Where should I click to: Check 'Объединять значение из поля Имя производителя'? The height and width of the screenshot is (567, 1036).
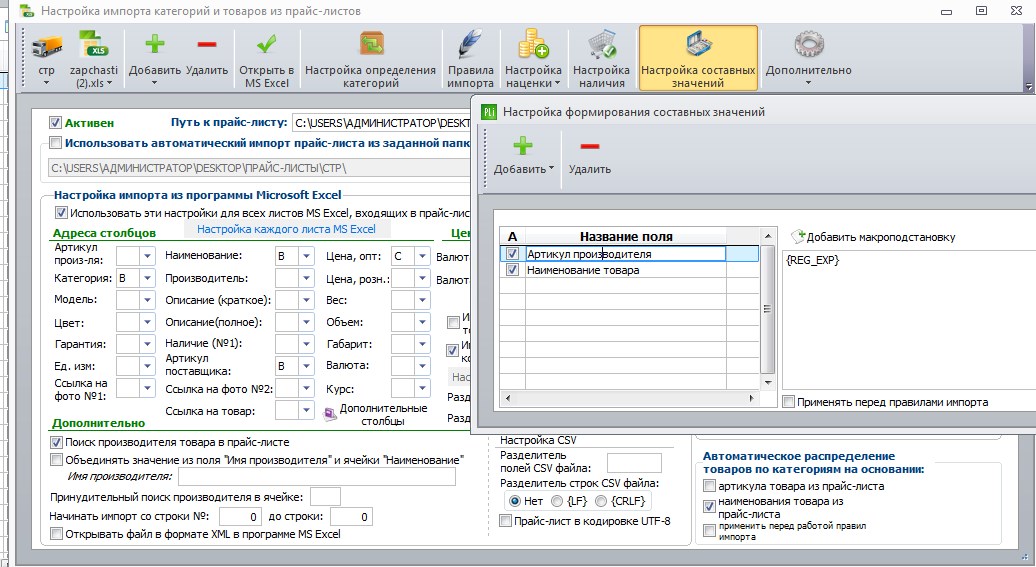click(x=56, y=460)
